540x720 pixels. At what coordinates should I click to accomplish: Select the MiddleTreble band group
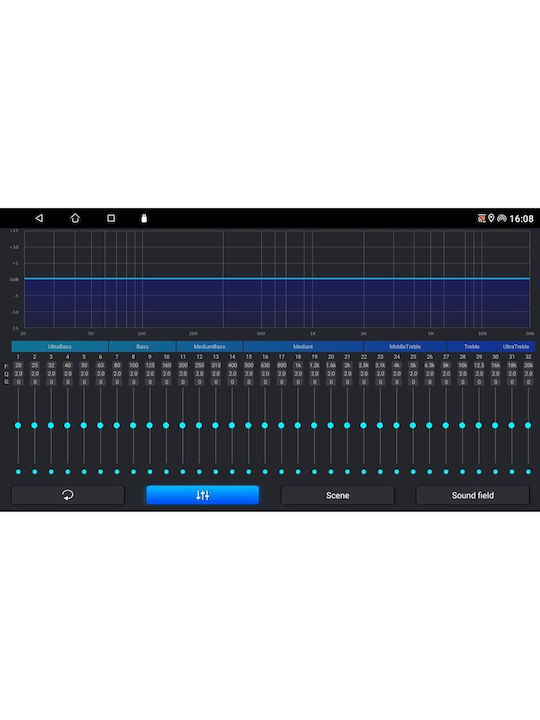(405, 346)
